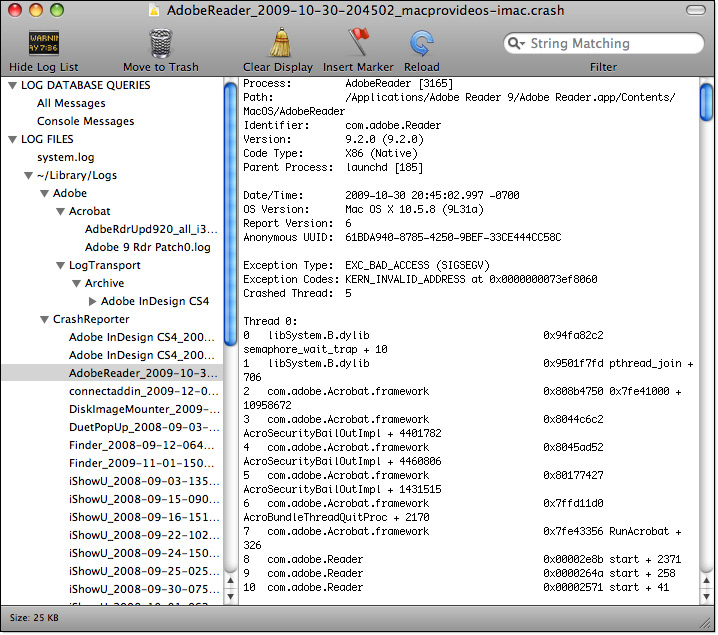The image size is (718, 635).
Task: Select Adobe 9 Rdr Patch0.log file
Action: coord(148,248)
